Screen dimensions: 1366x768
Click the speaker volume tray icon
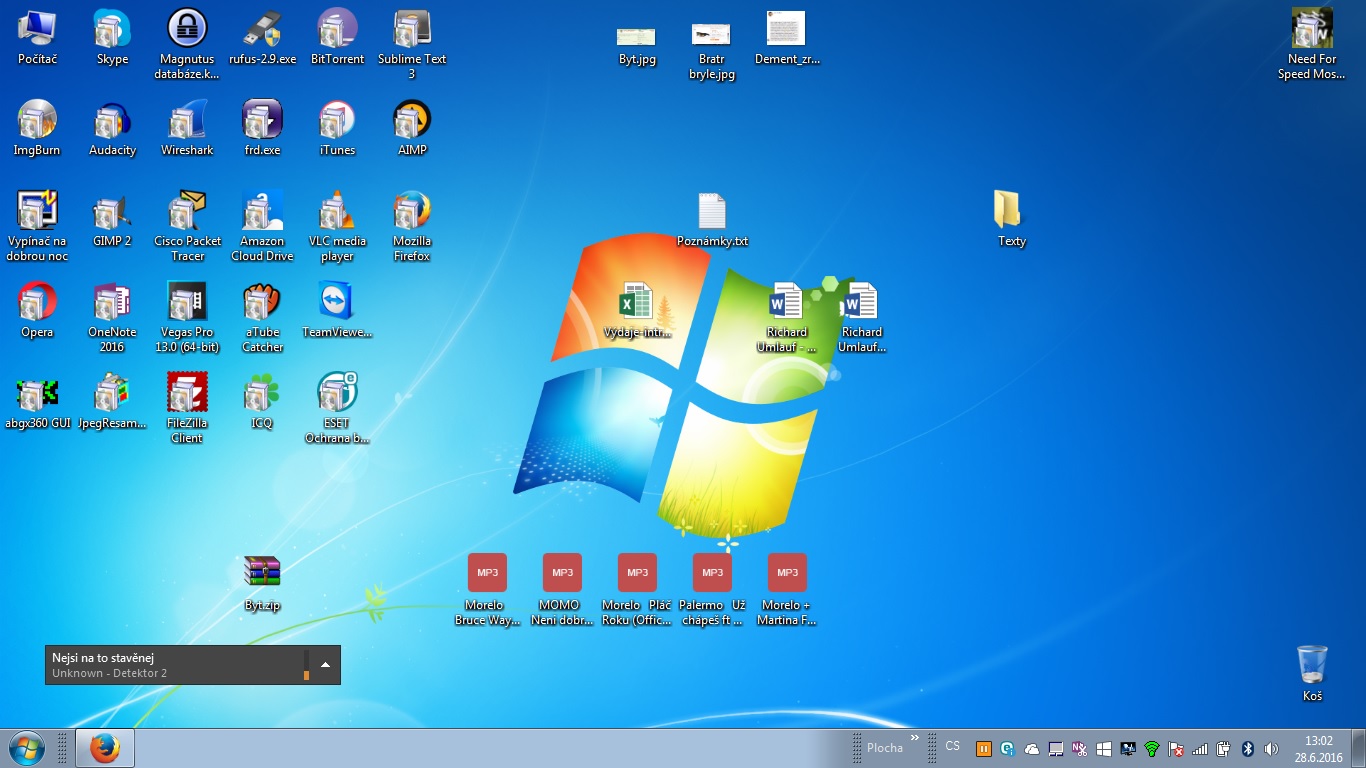point(1271,748)
